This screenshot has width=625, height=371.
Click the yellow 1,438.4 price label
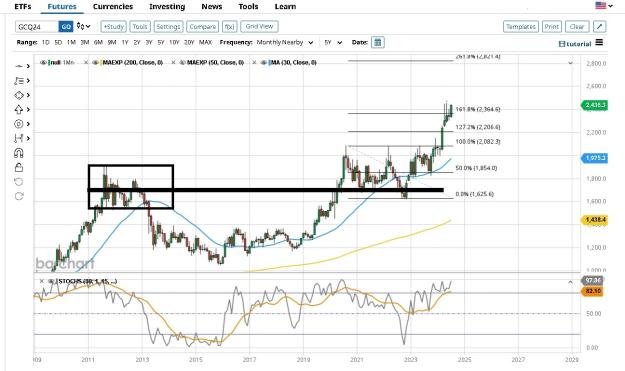(x=595, y=220)
